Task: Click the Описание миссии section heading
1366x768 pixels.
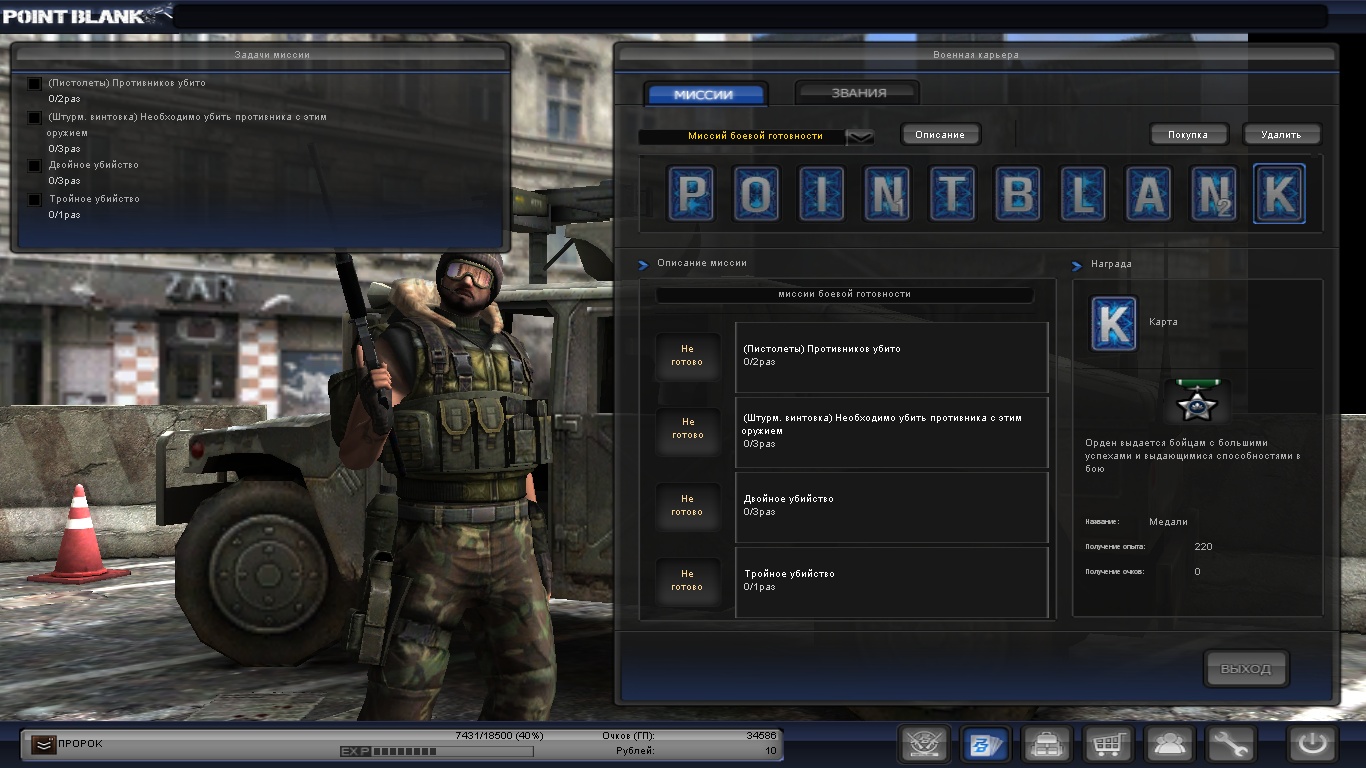Action: [x=701, y=263]
